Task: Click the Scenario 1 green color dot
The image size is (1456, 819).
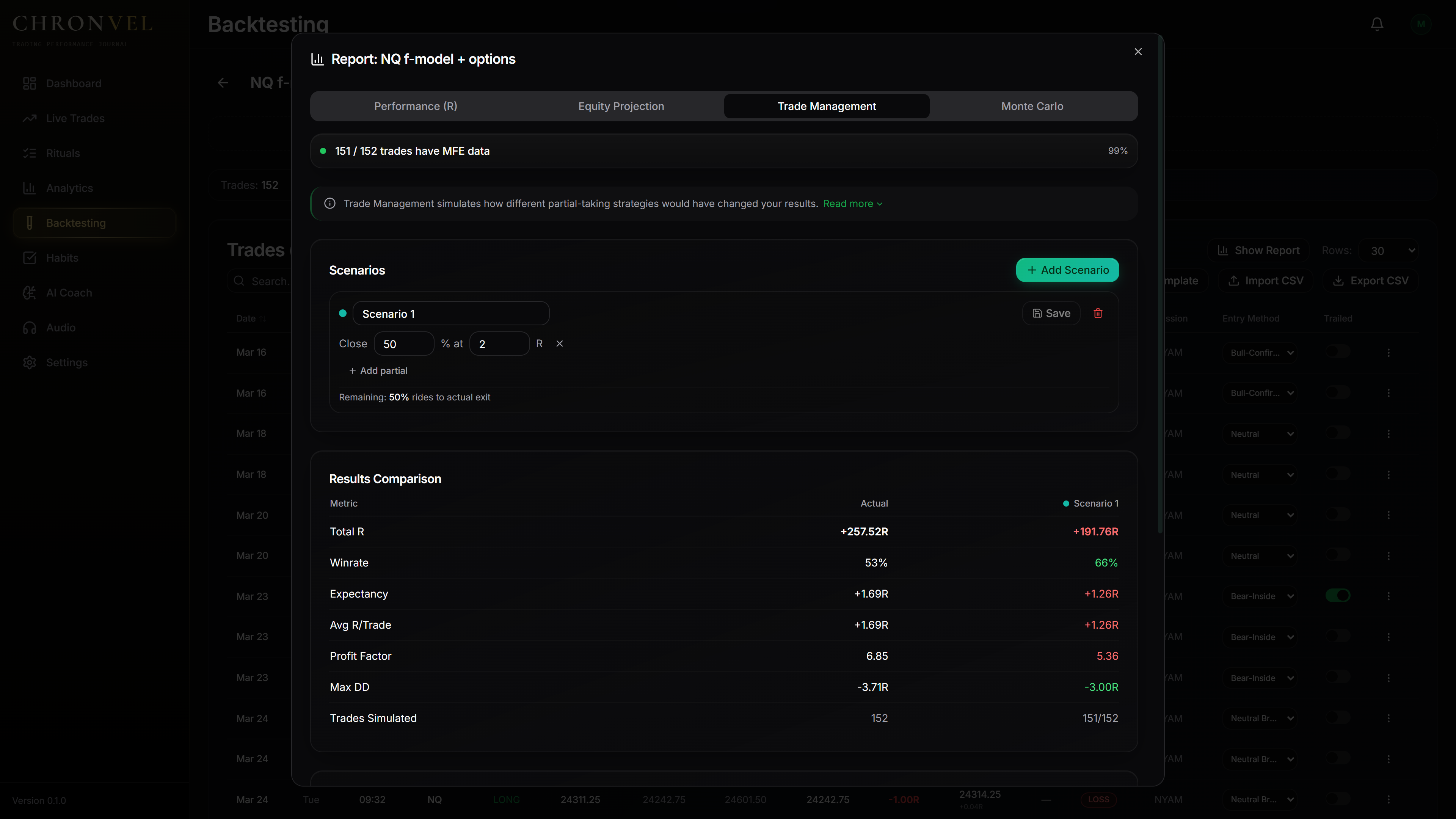Action: (x=342, y=313)
